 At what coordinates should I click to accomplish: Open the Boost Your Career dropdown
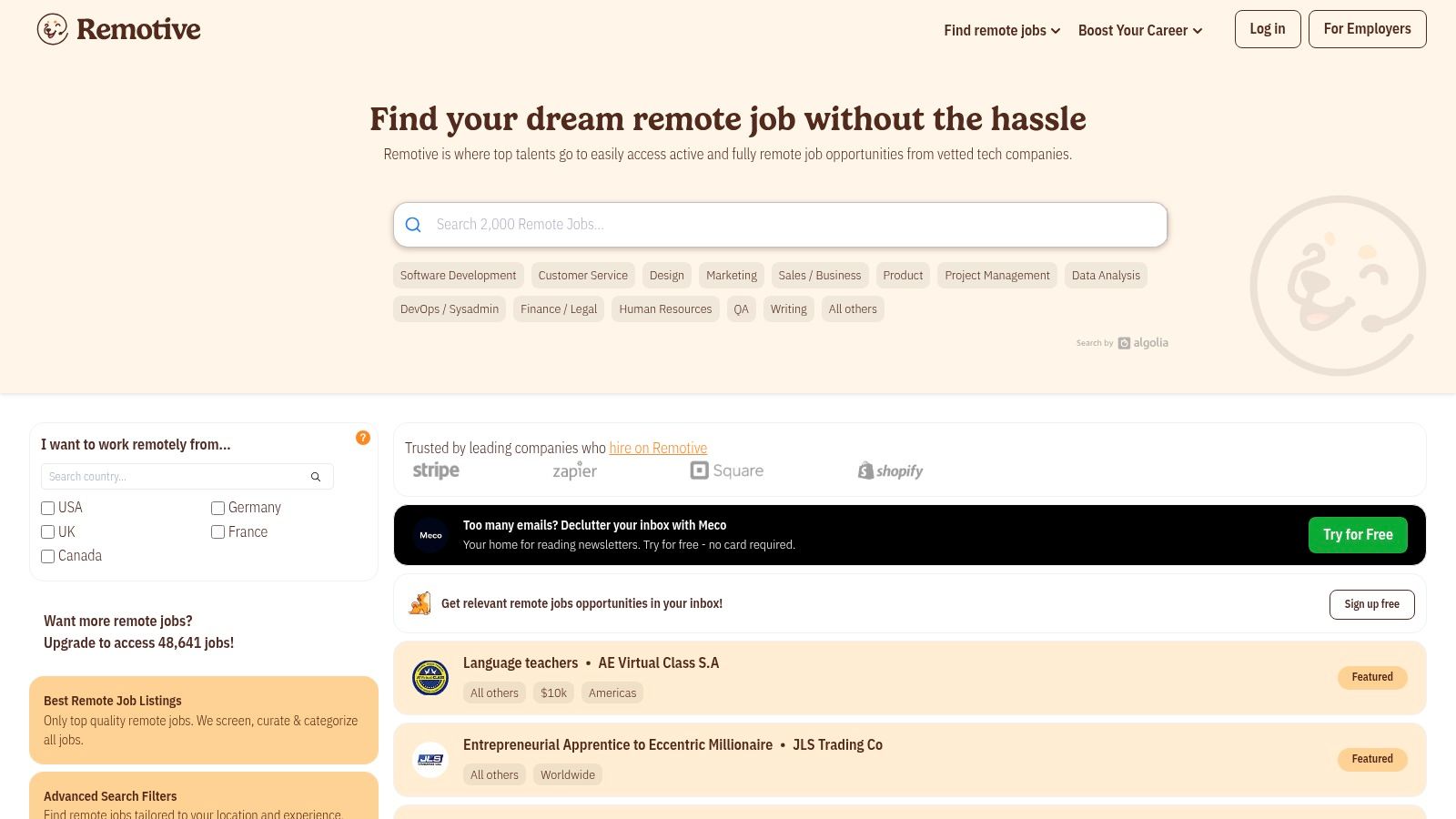[x=1140, y=30]
